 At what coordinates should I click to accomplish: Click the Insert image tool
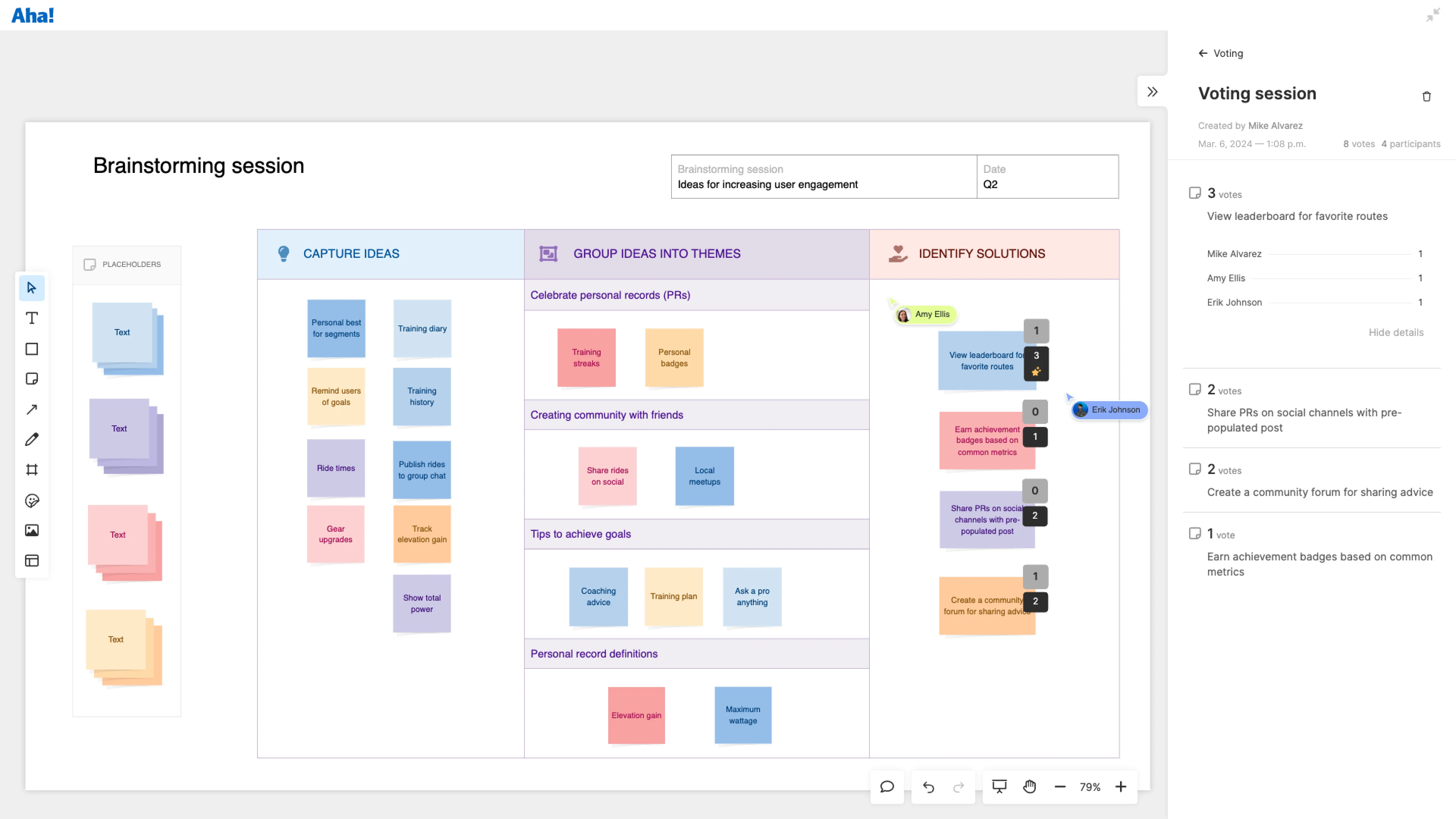pos(31,530)
